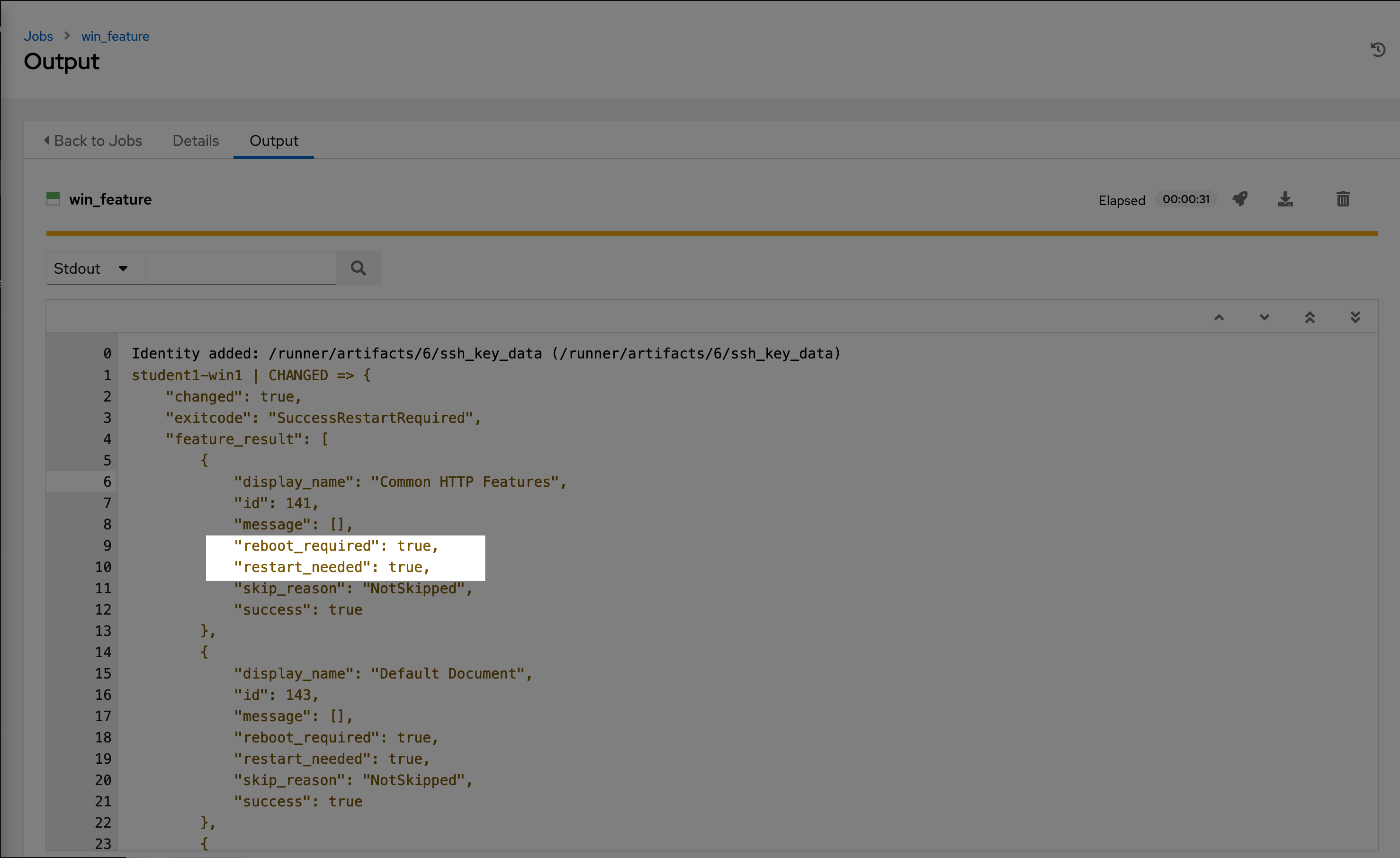Jump to top of output with the double up chevron
Viewport: 1400px width, 858px height.
point(1310,317)
